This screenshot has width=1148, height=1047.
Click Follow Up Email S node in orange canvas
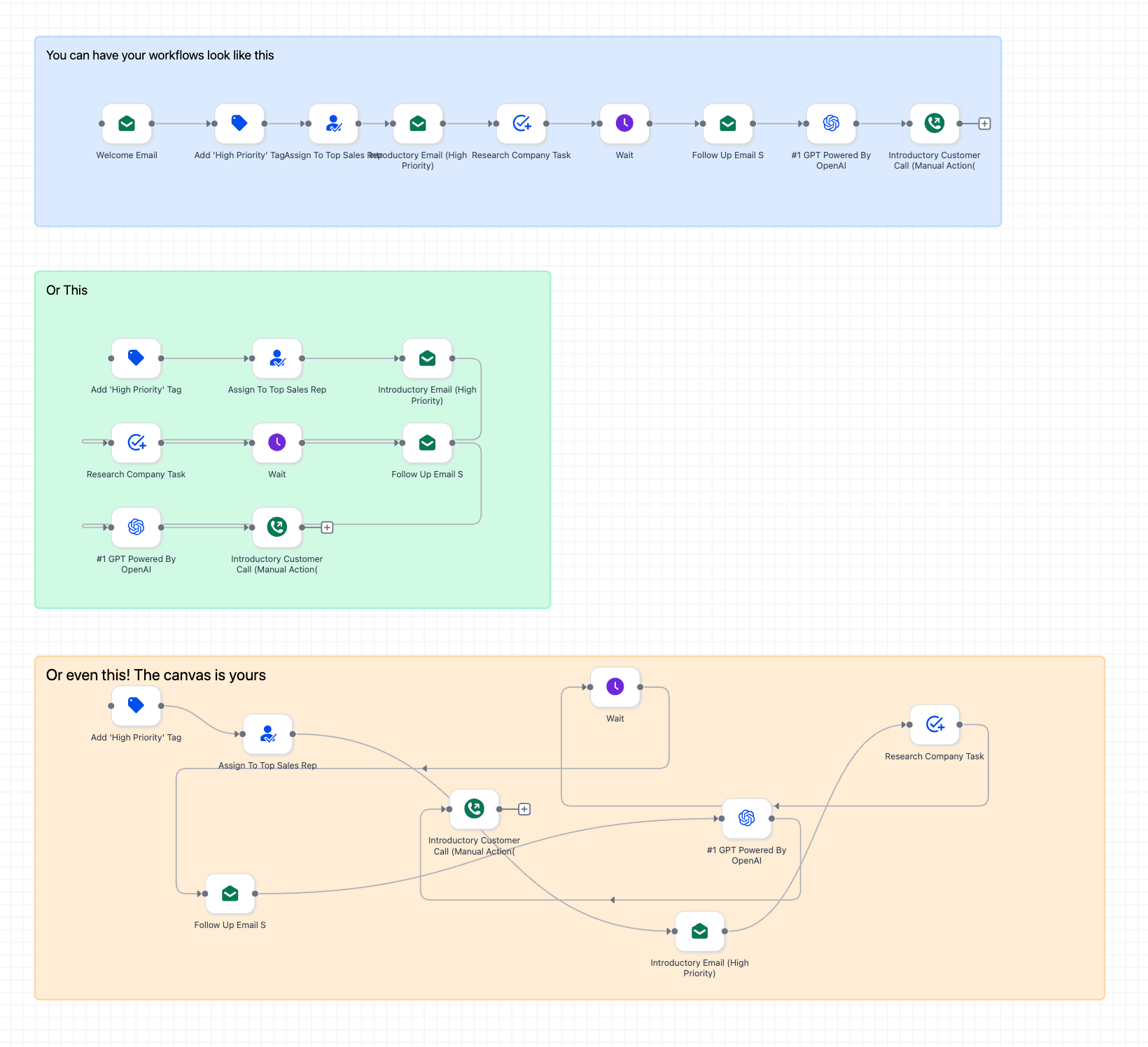click(230, 894)
